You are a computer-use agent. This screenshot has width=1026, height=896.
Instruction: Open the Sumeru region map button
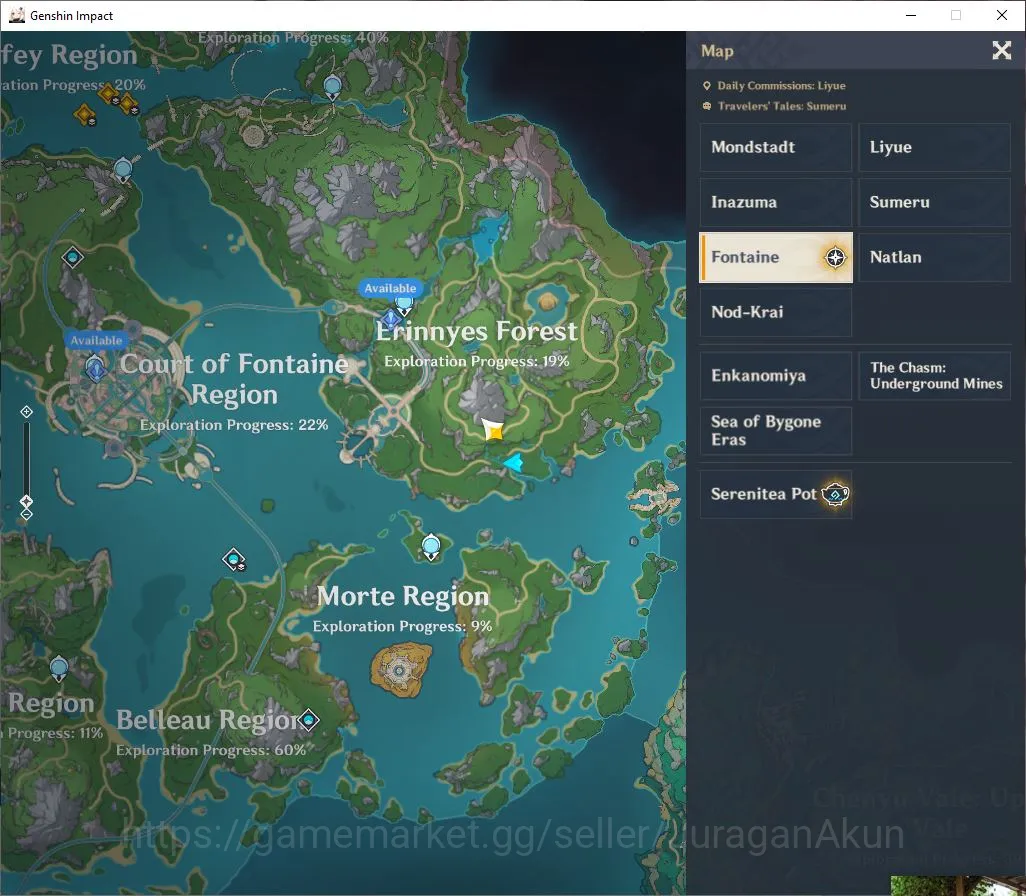pyautogui.click(x=934, y=202)
